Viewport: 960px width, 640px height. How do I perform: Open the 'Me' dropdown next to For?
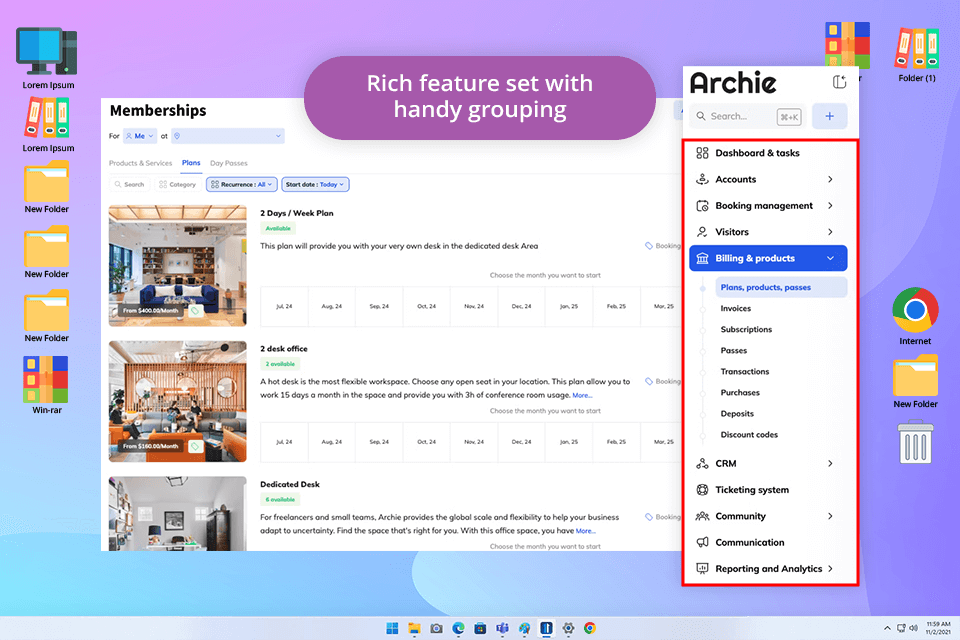point(140,136)
